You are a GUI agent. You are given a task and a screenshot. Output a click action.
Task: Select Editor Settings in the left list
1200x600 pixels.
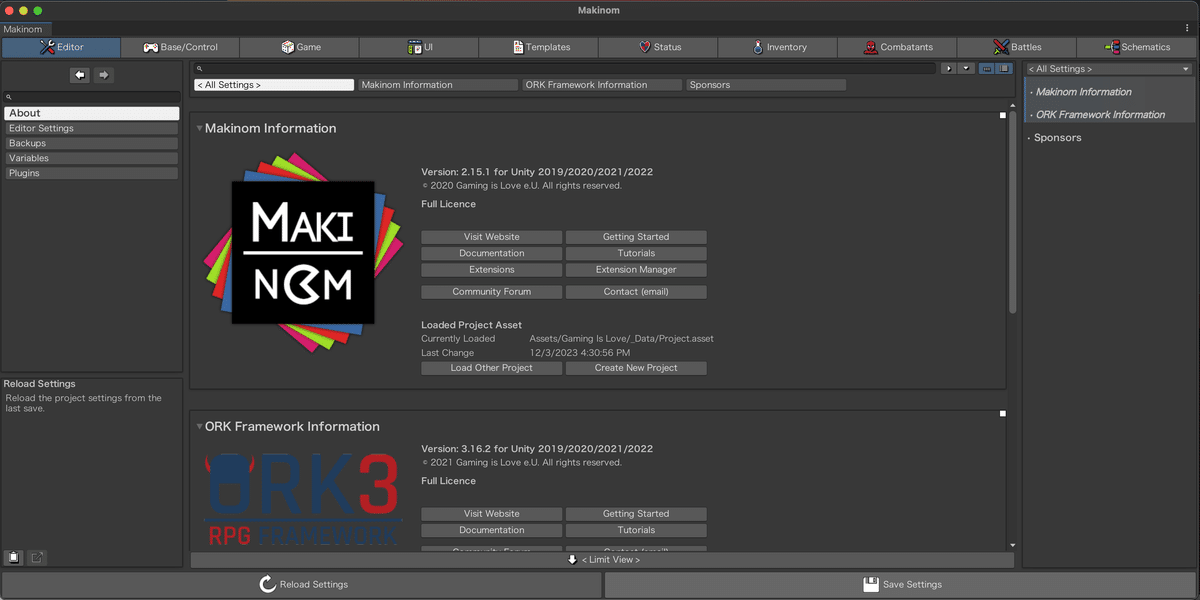tap(92, 128)
